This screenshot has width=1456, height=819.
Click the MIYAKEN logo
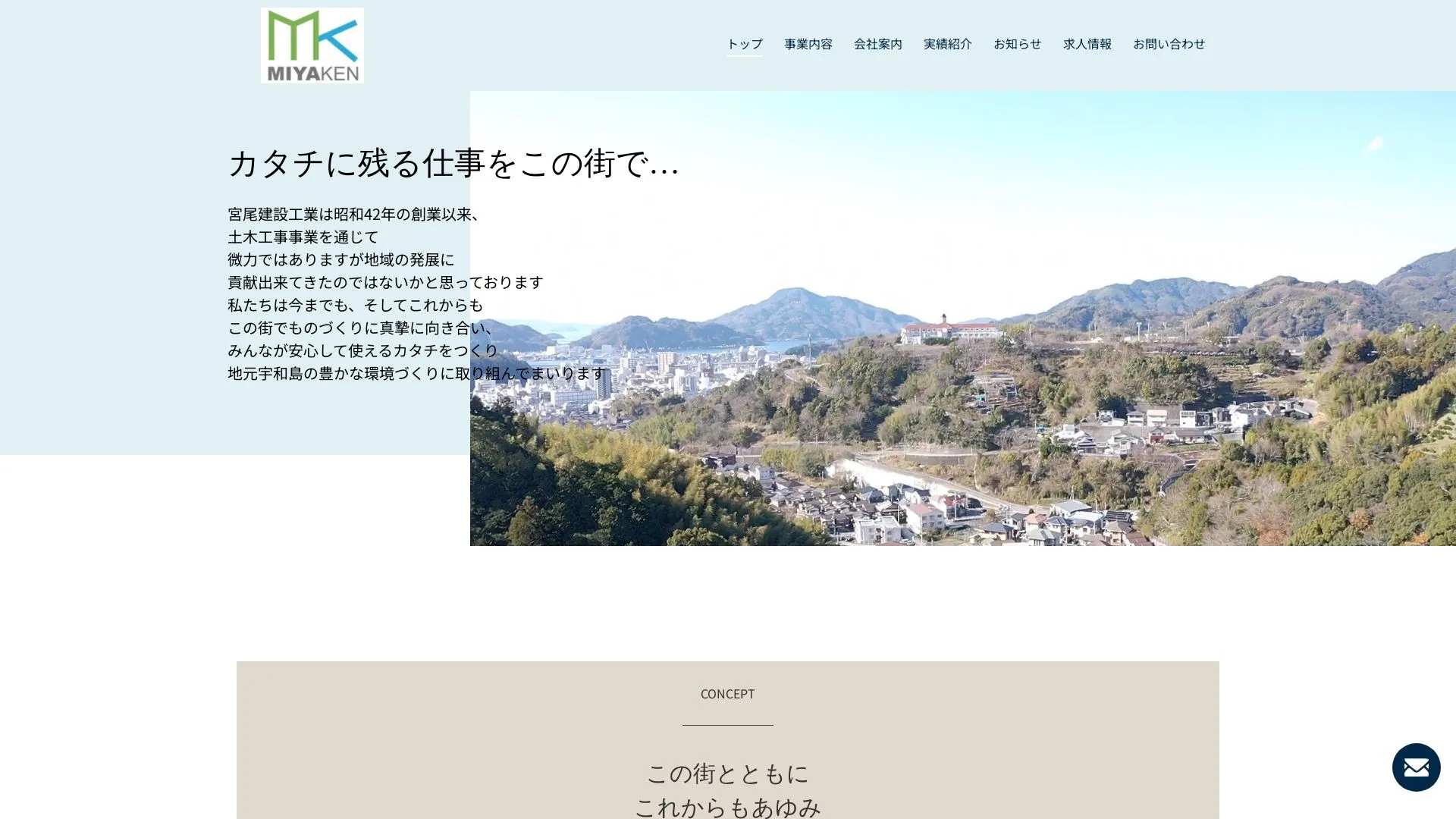pos(312,45)
